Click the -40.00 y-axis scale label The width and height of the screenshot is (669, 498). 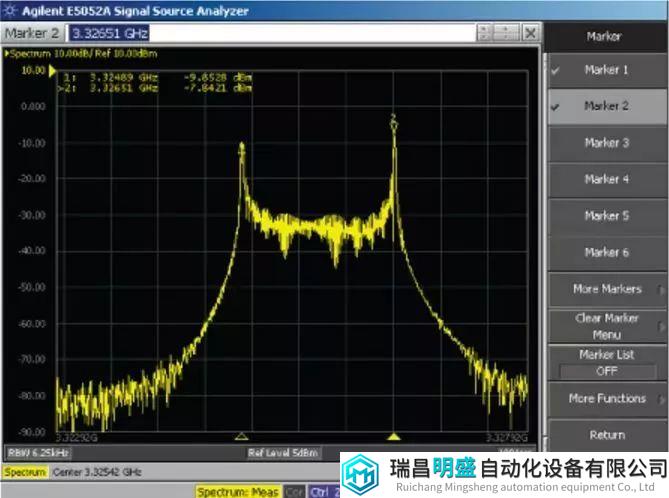(32, 251)
